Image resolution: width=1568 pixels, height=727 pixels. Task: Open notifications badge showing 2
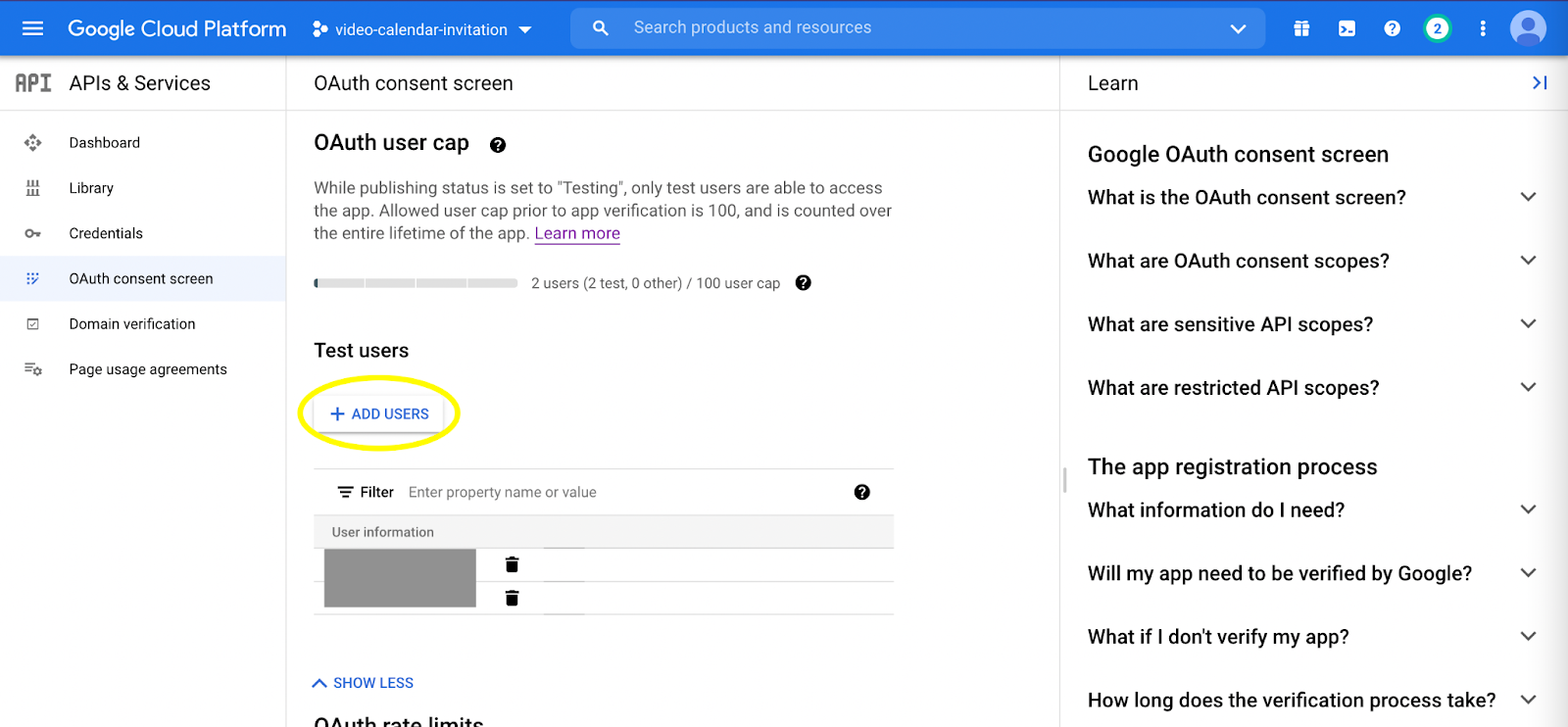[1438, 28]
